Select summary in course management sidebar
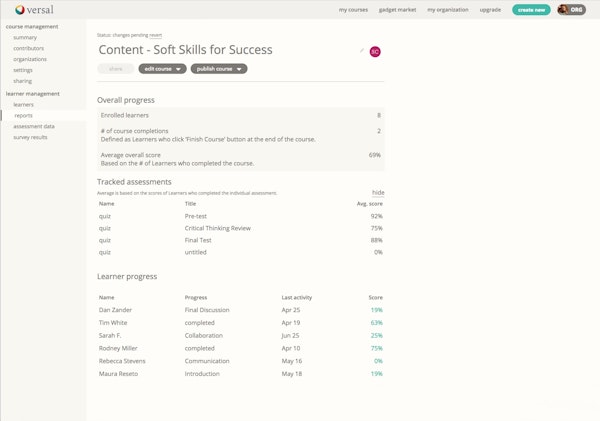This screenshot has width=600, height=421. (x=25, y=37)
